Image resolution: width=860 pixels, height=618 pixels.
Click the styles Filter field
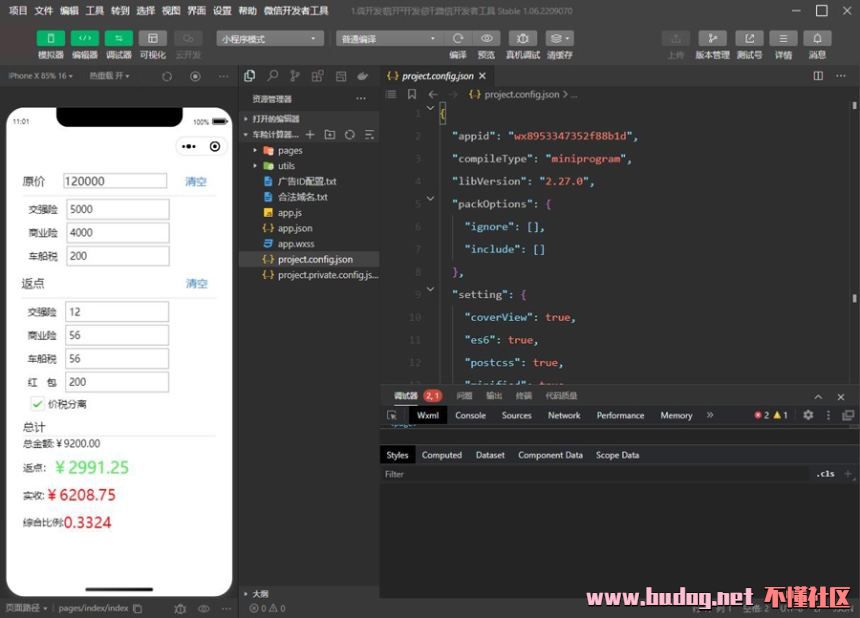(595, 474)
